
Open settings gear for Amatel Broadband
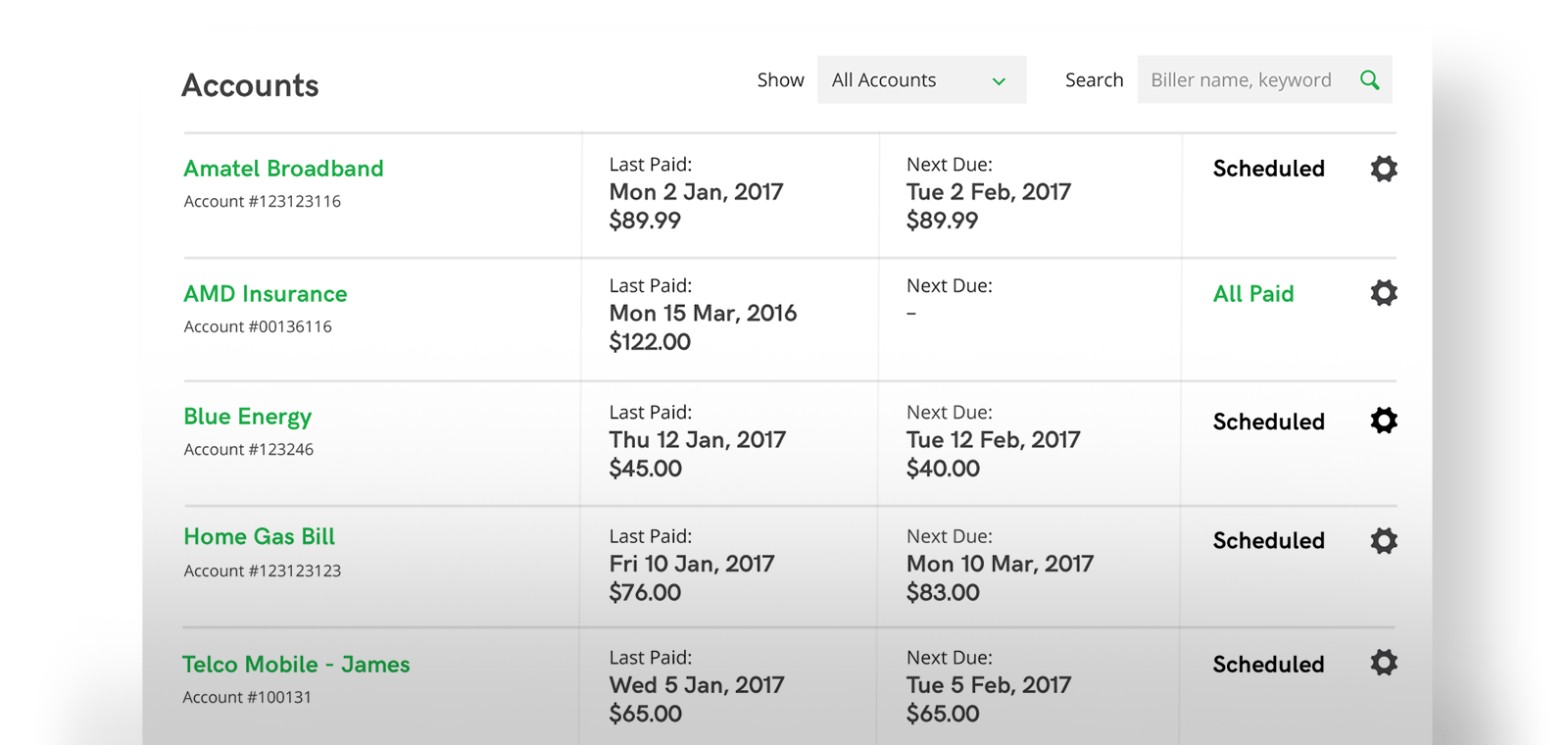[1383, 169]
